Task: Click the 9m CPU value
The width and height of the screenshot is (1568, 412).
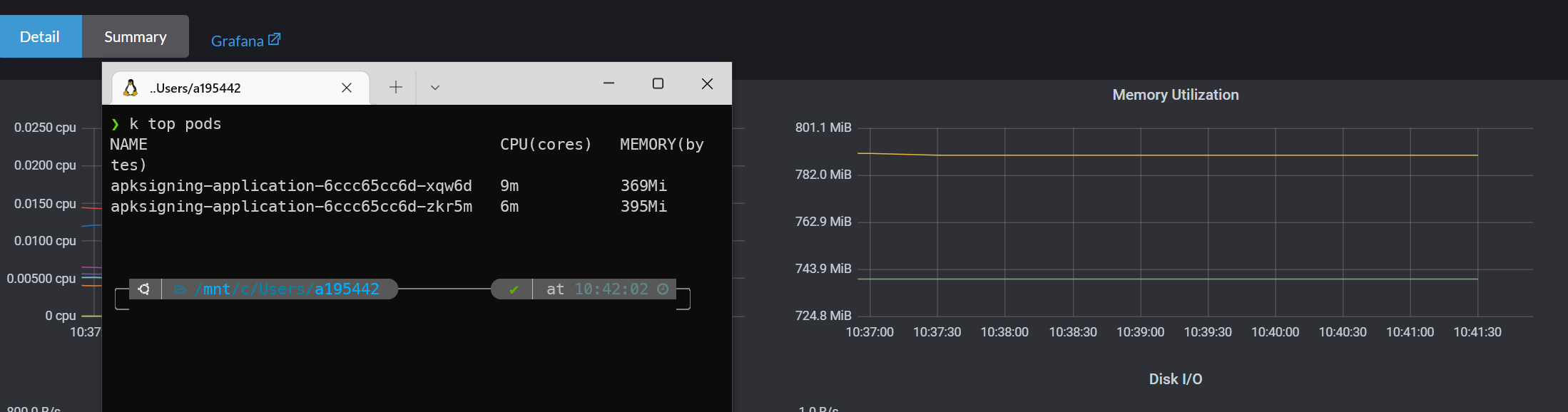Action: [x=509, y=186]
